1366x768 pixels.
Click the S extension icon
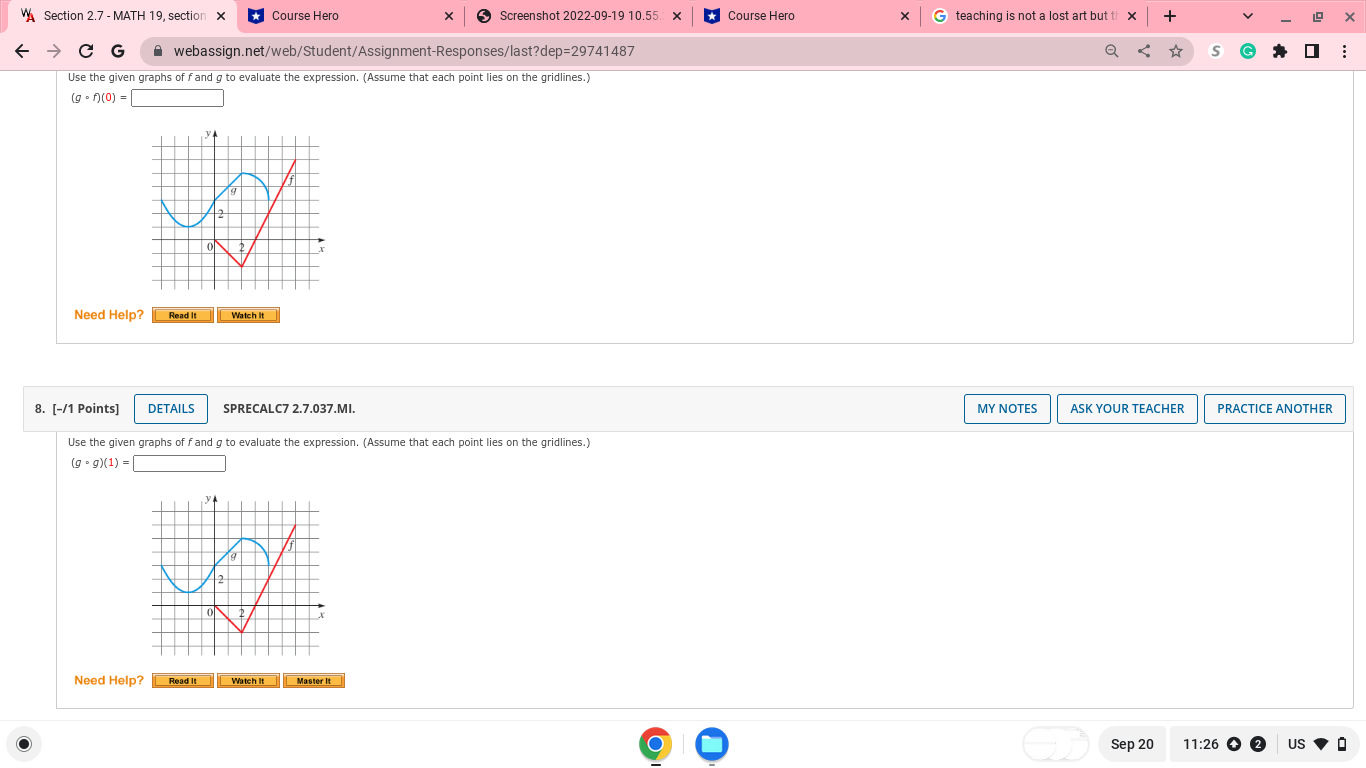coord(1215,51)
